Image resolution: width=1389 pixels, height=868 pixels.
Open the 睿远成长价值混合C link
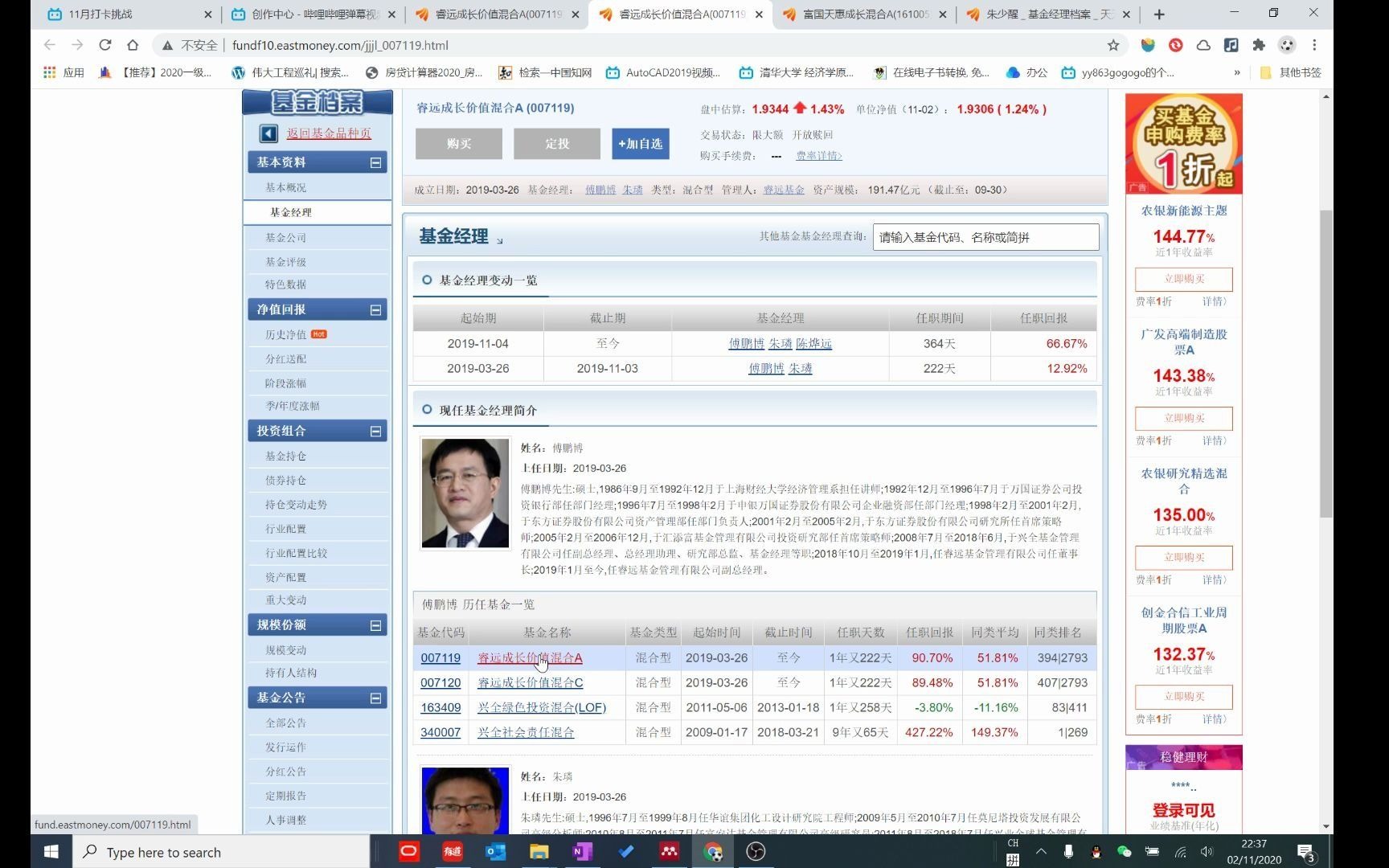point(531,682)
